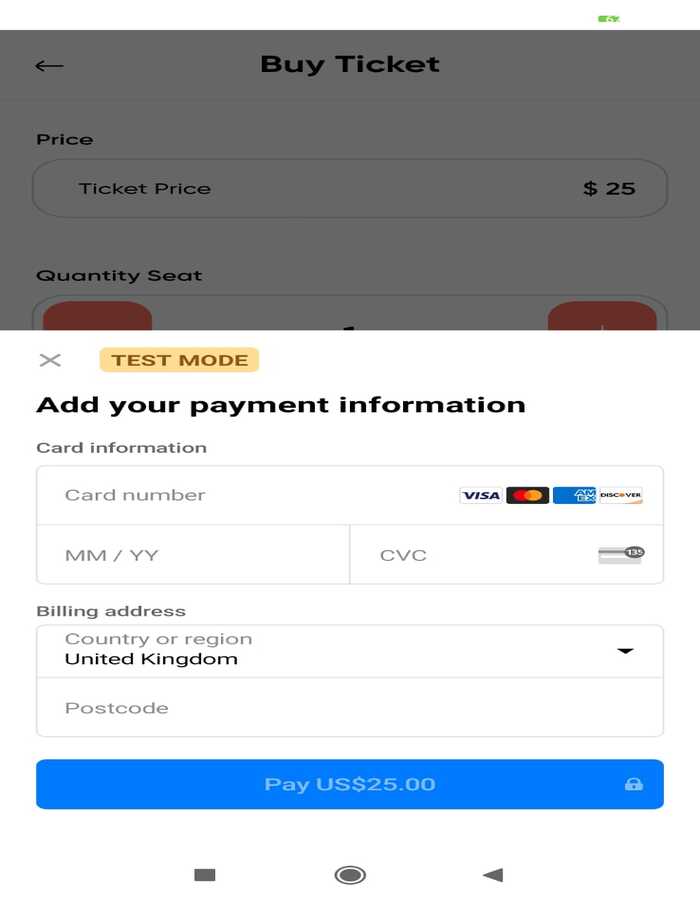Tap the back arrow on Buy Ticket screen

tap(47, 64)
